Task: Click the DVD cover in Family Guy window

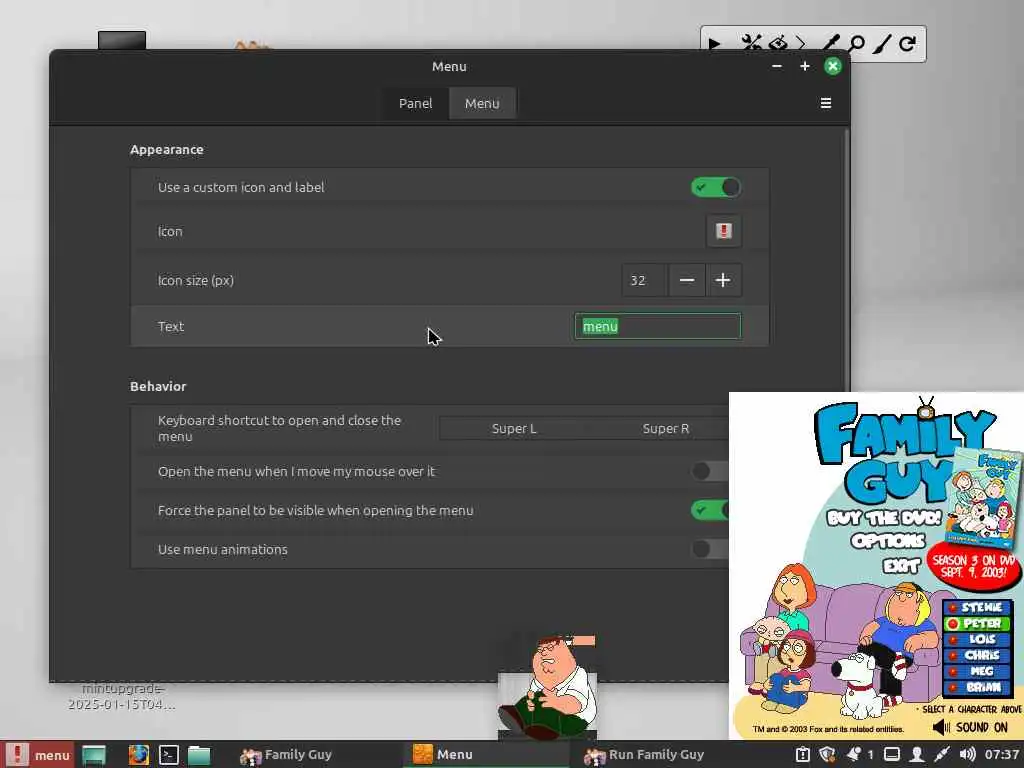Action: (x=986, y=498)
